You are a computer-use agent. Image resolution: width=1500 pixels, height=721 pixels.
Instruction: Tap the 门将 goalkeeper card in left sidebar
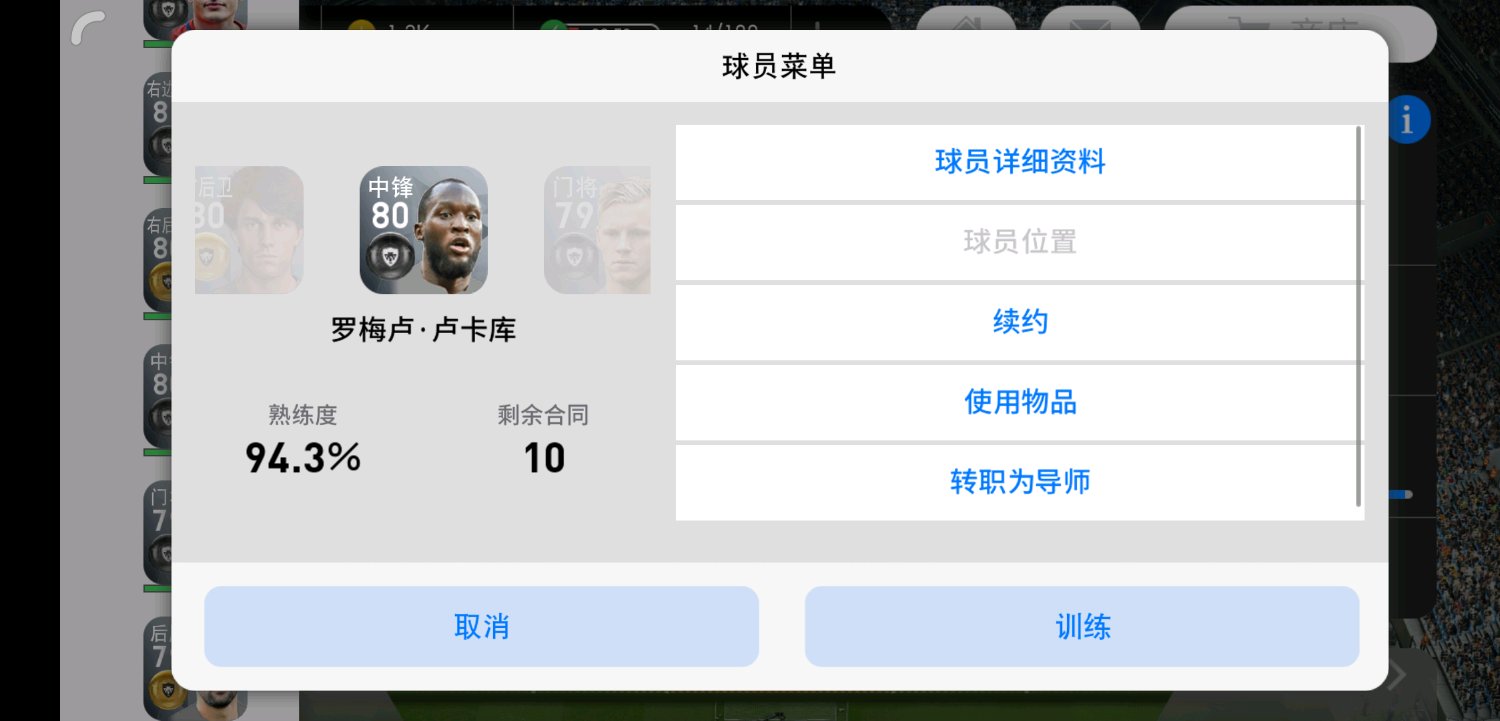[x=158, y=533]
